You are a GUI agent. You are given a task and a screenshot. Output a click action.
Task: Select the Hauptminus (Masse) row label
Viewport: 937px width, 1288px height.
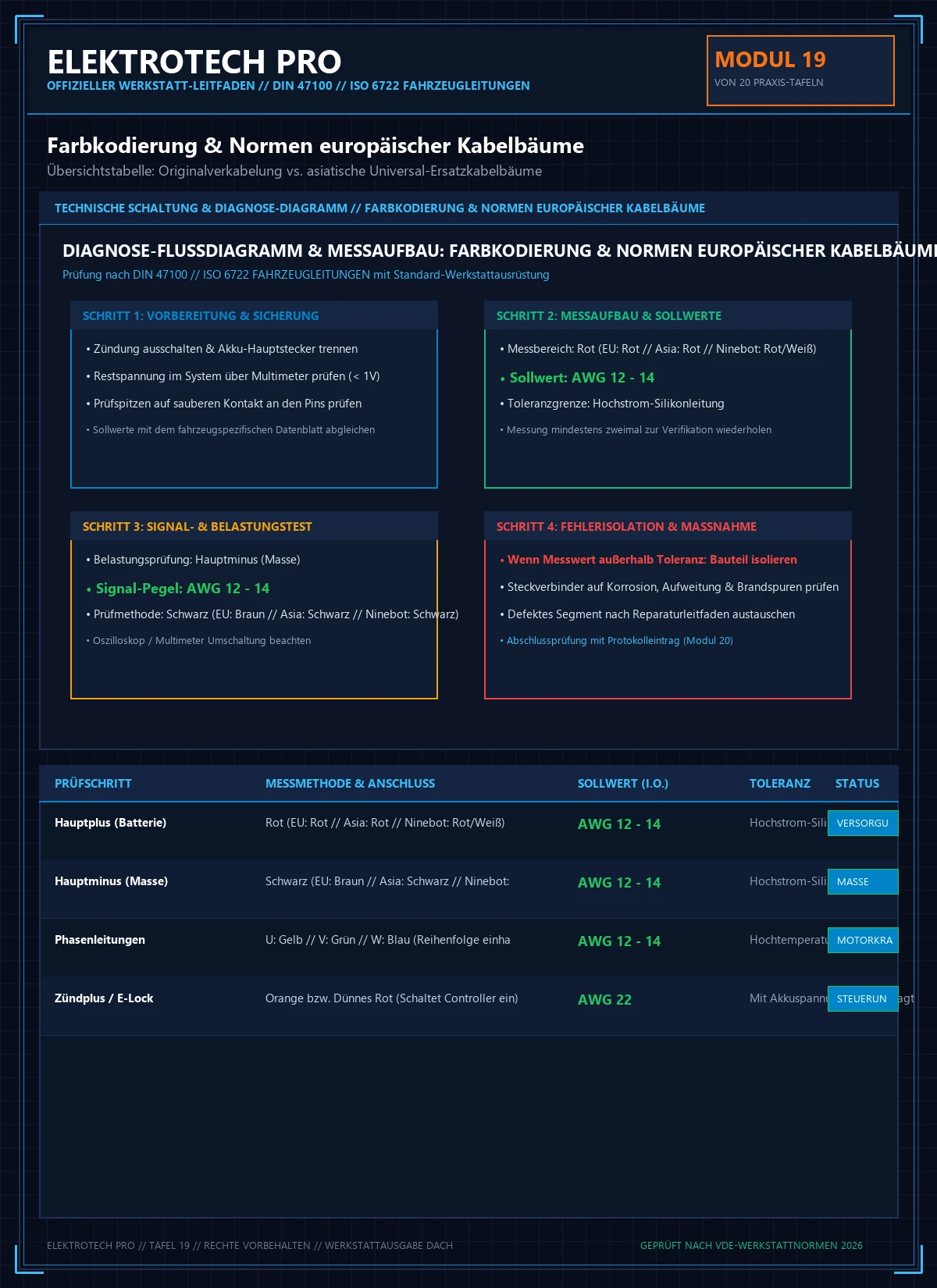click(x=111, y=881)
